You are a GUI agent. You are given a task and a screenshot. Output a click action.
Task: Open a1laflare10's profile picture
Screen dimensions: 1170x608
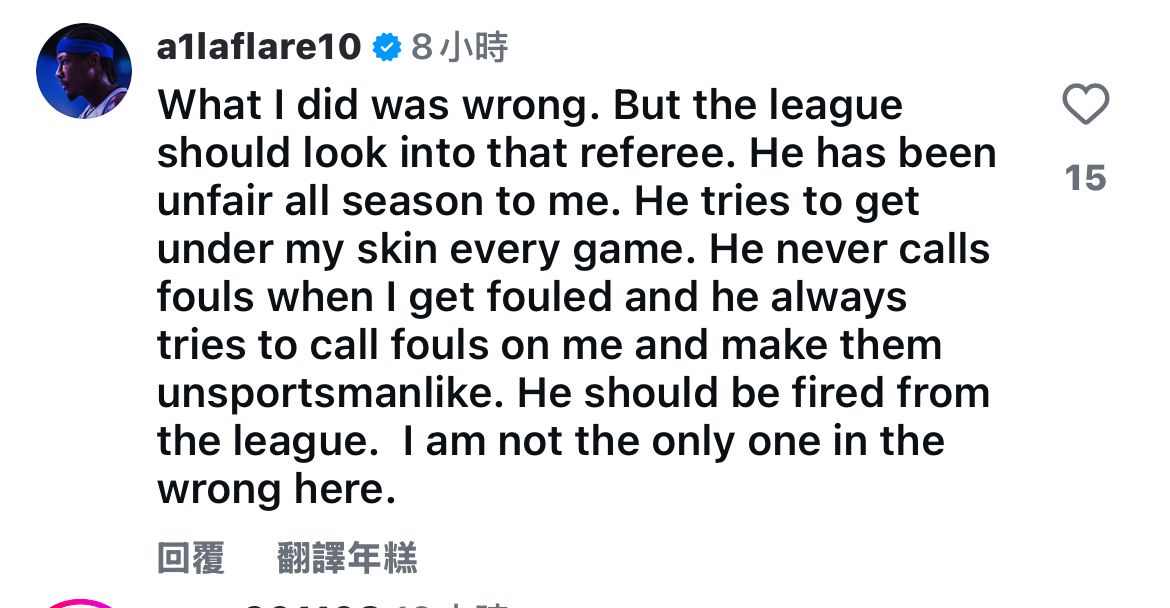coord(84,70)
